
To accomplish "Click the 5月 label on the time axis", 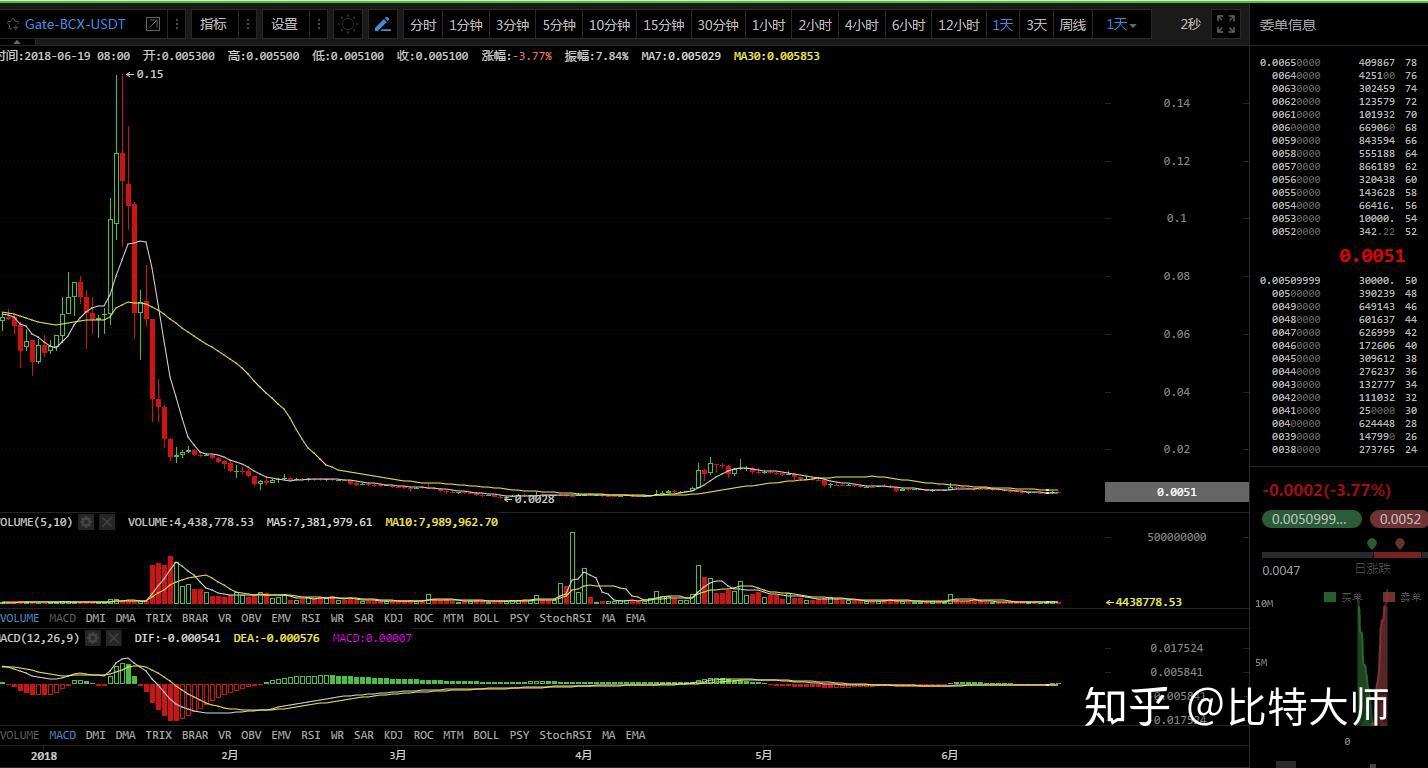I will tap(763, 755).
